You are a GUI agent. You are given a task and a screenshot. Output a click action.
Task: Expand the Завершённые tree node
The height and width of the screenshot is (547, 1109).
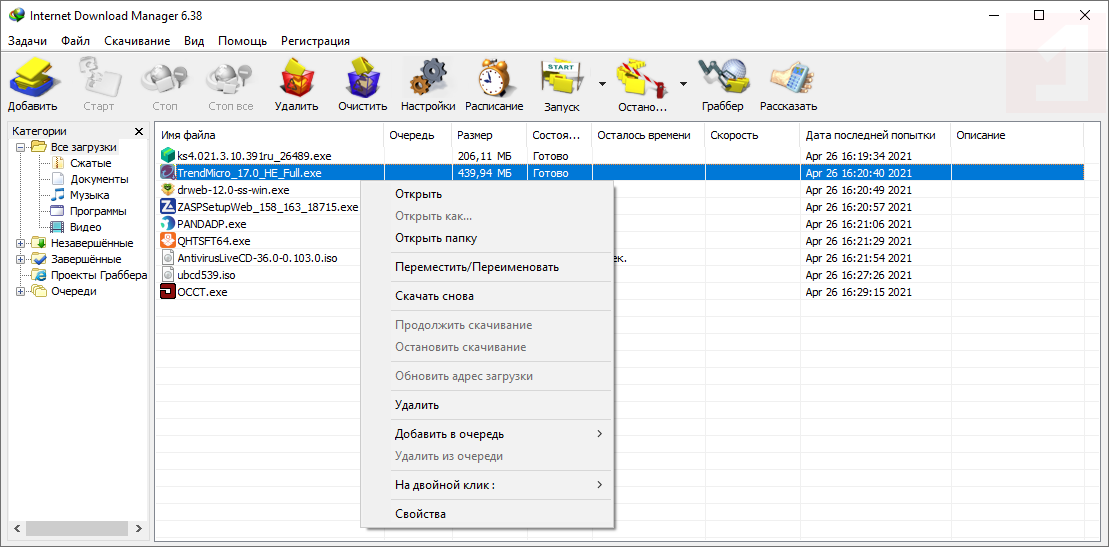(x=20, y=259)
